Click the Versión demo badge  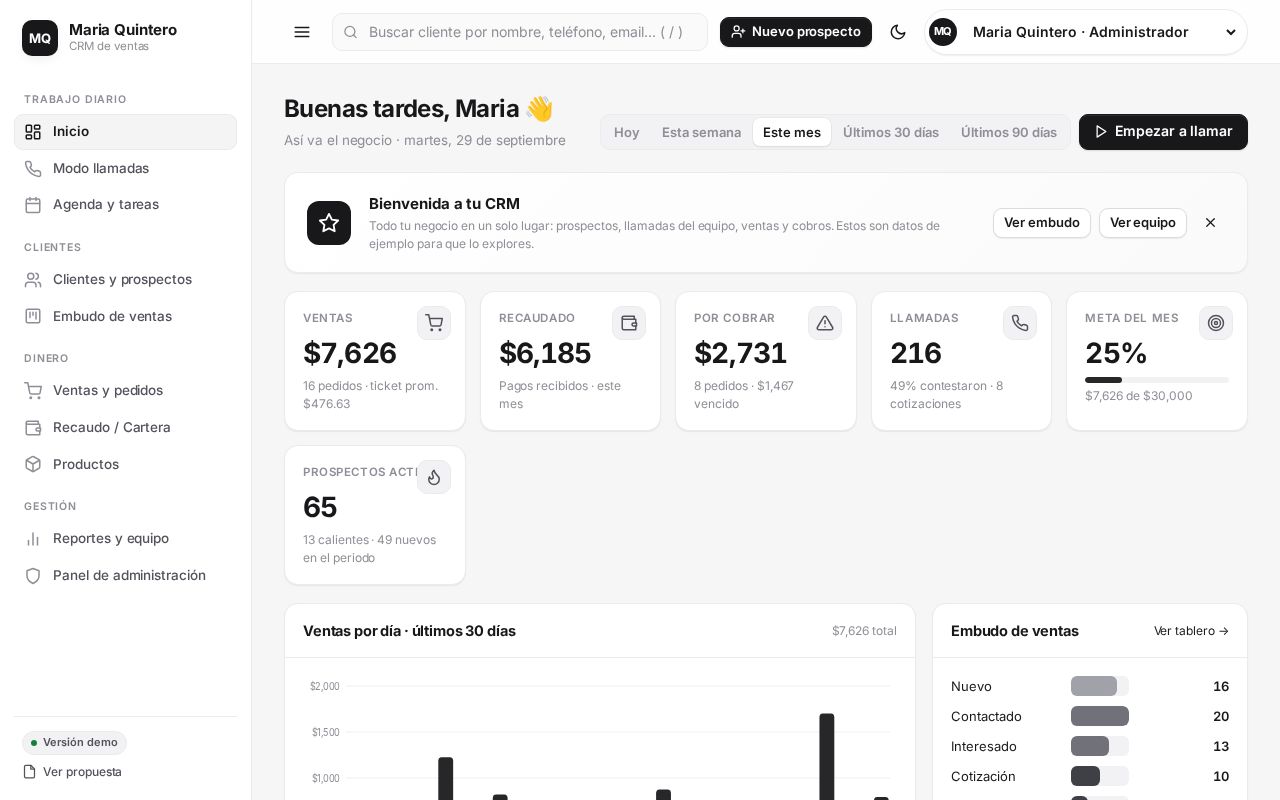pyautogui.click(x=74, y=742)
